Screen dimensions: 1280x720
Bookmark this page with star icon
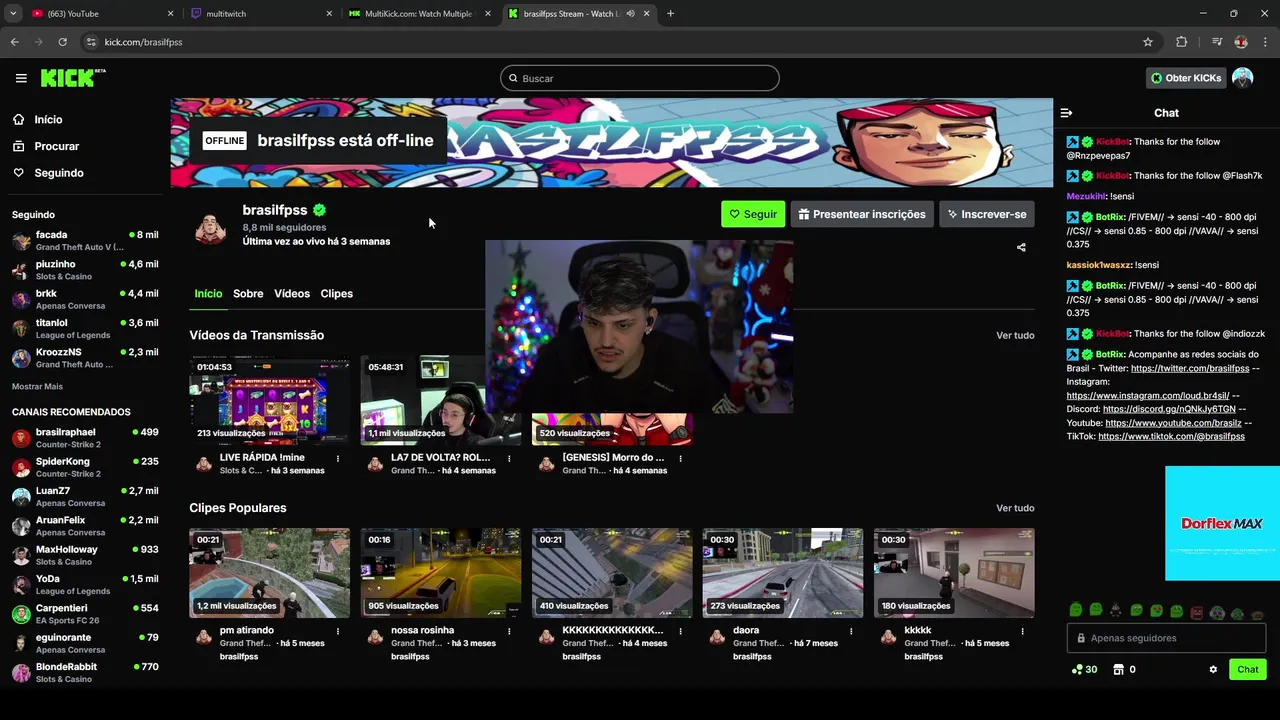coord(1148,42)
